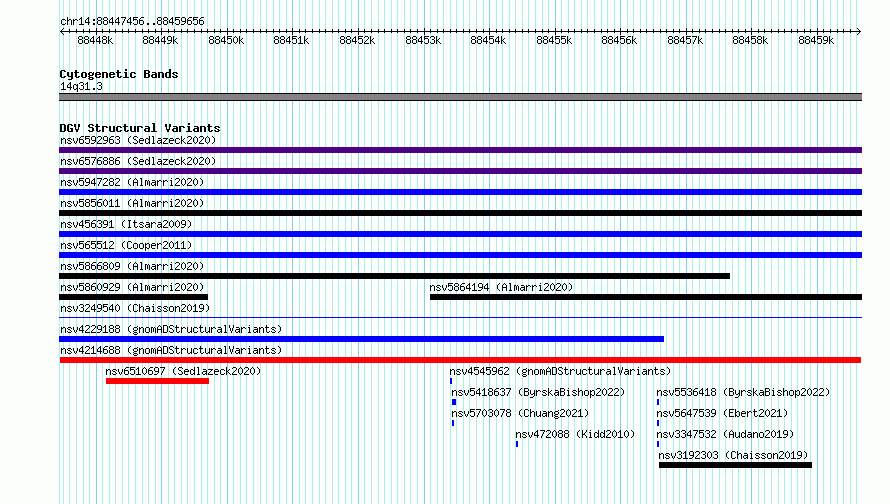Click the nsv5864194 (Almarri2020) label

501,287
